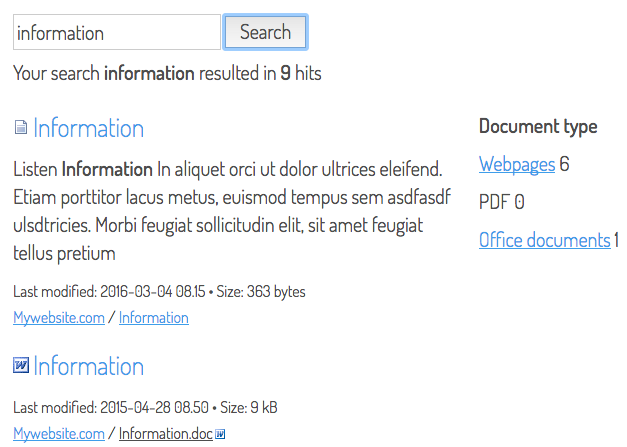
Task: Click the "resulted in 9 hits" summary text
Action: click(260, 73)
